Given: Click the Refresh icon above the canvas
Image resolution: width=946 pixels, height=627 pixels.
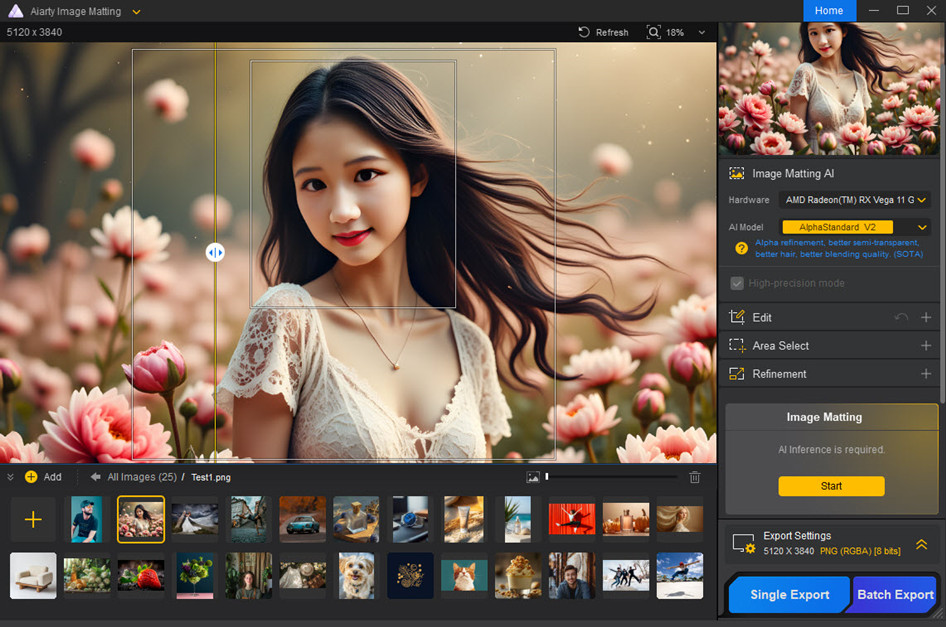Looking at the screenshot, I should tap(584, 32).
